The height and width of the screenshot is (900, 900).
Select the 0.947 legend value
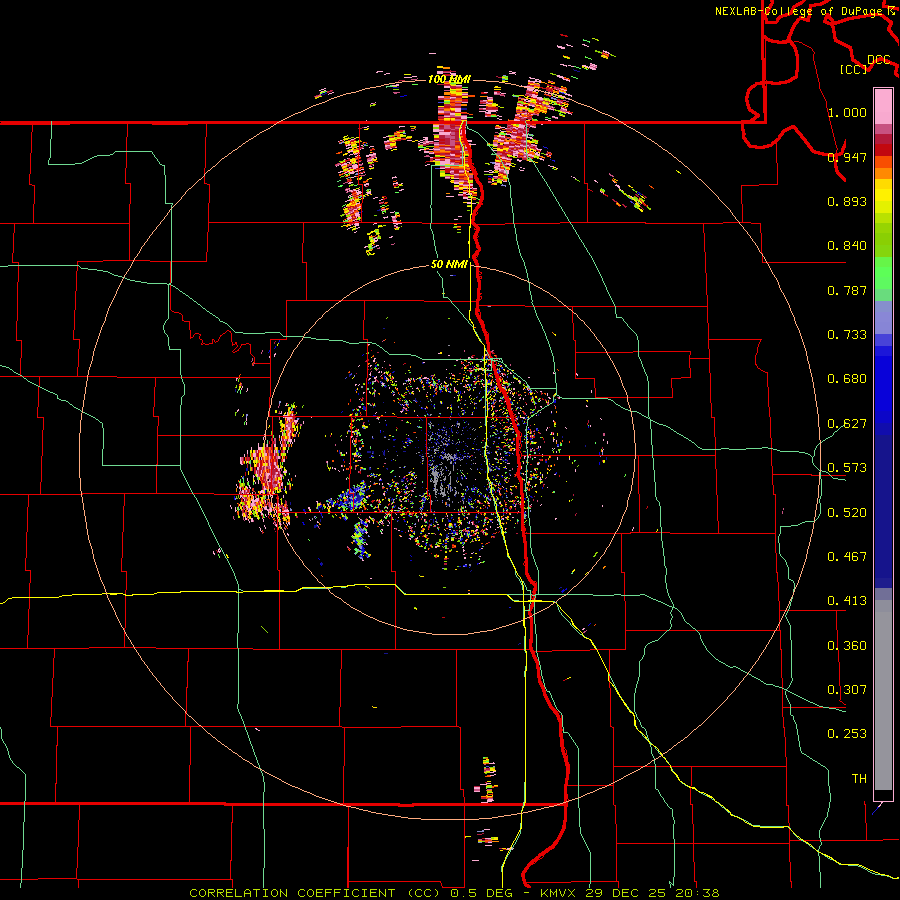point(847,157)
